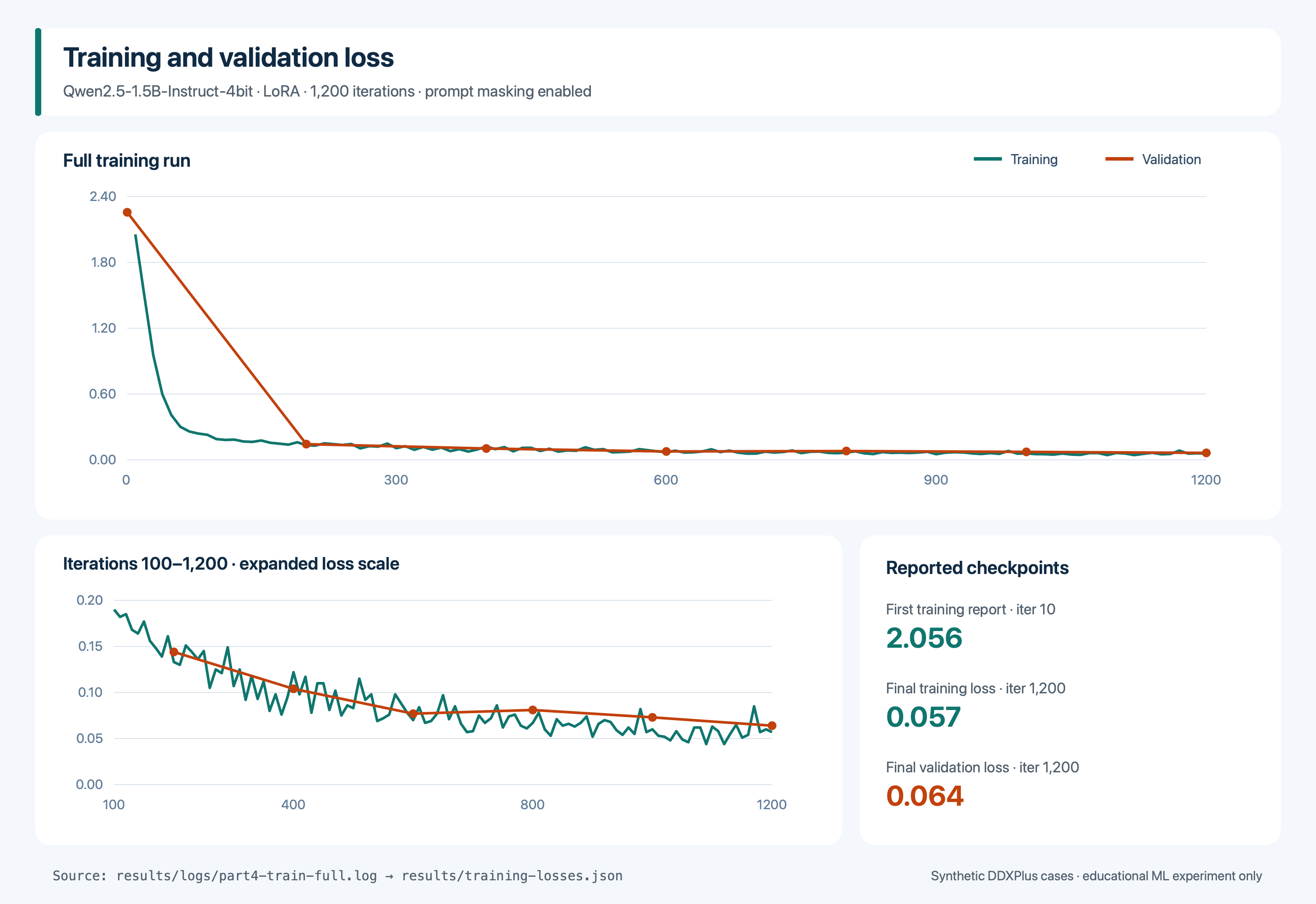Click the validation marker at iteration 400 in expanded chart
The image size is (1316, 904).
tap(293, 689)
